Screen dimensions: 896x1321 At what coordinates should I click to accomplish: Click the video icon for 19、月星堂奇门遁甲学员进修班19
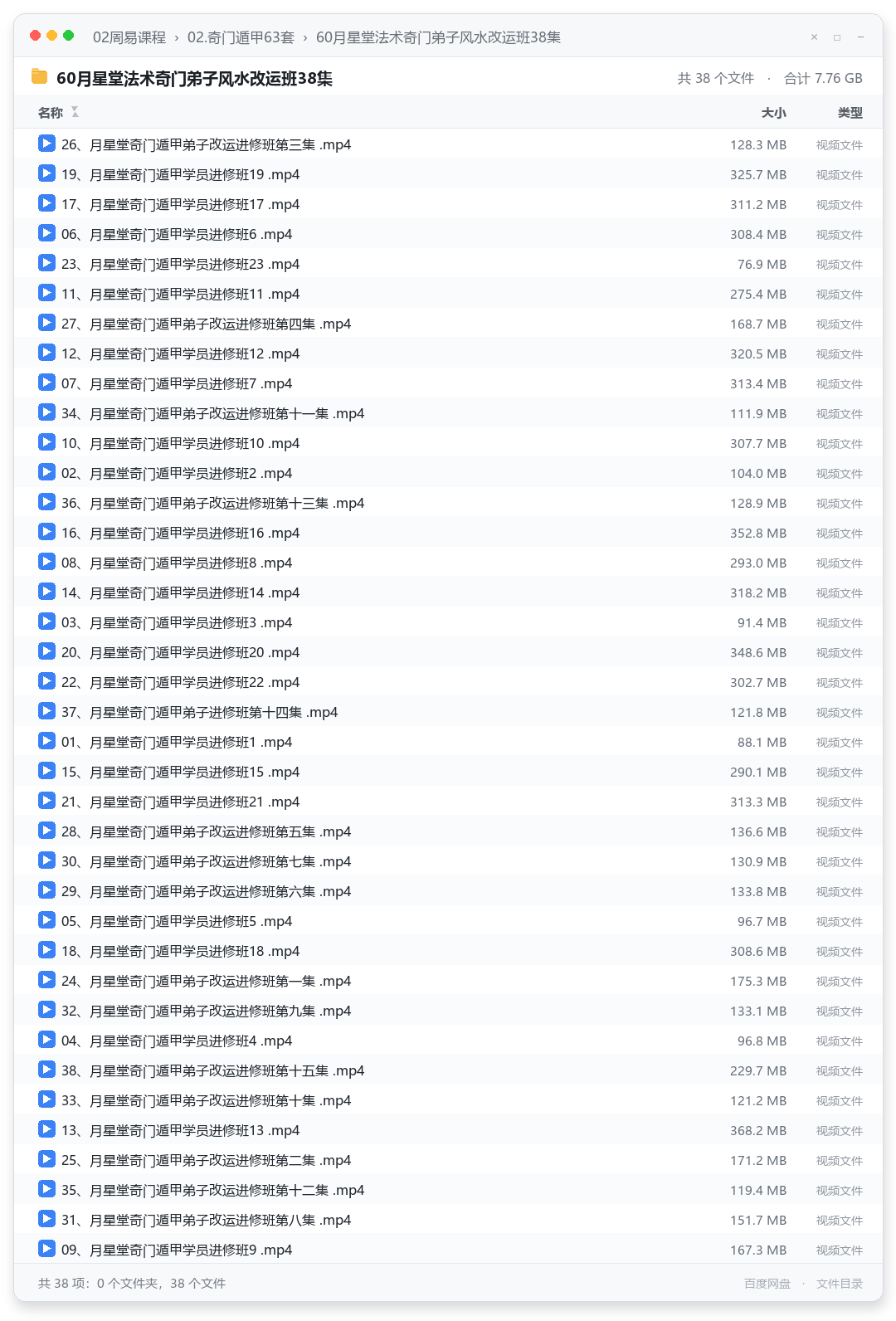(46, 173)
